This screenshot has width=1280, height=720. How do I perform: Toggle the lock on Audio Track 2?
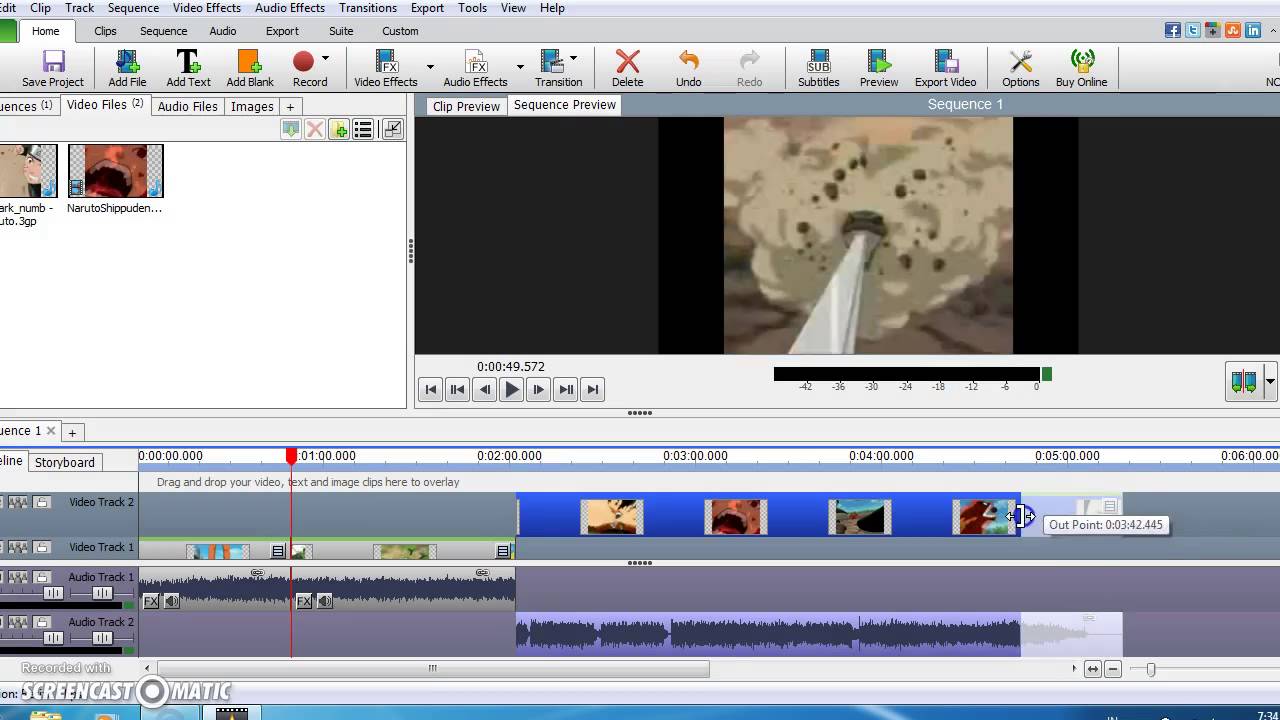pyautogui.click(x=42, y=622)
